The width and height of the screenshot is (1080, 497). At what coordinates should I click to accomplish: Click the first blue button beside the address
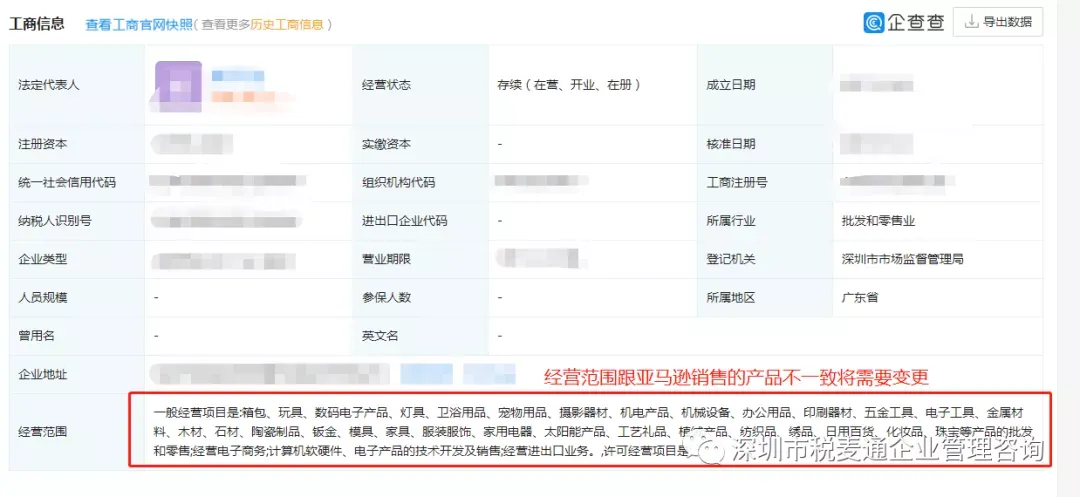click(426, 374)
